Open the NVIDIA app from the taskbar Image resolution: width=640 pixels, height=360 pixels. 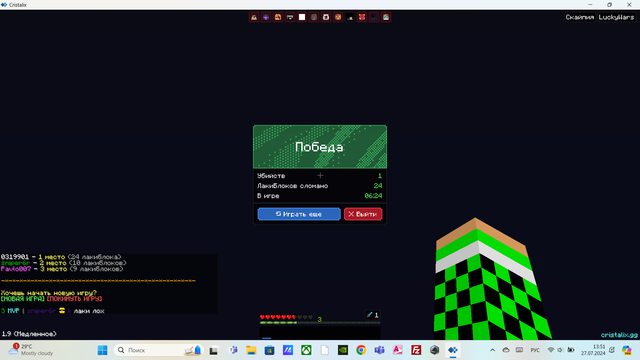pyautogui.click(x=343, y=350)
